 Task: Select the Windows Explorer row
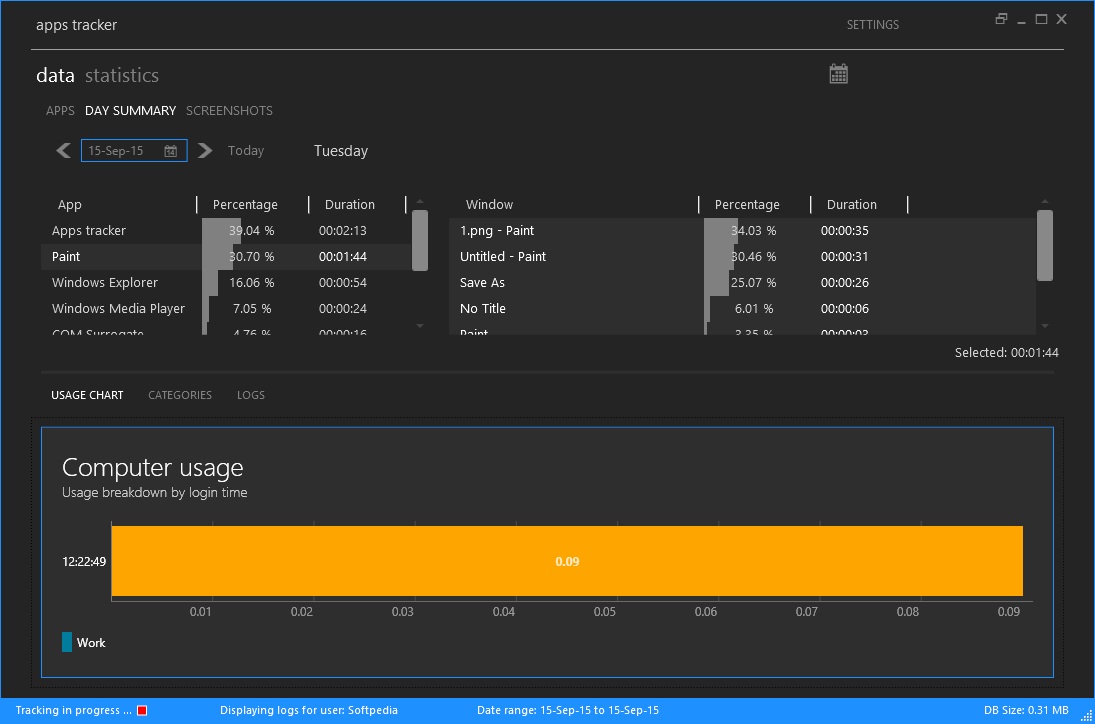[226, 282]
